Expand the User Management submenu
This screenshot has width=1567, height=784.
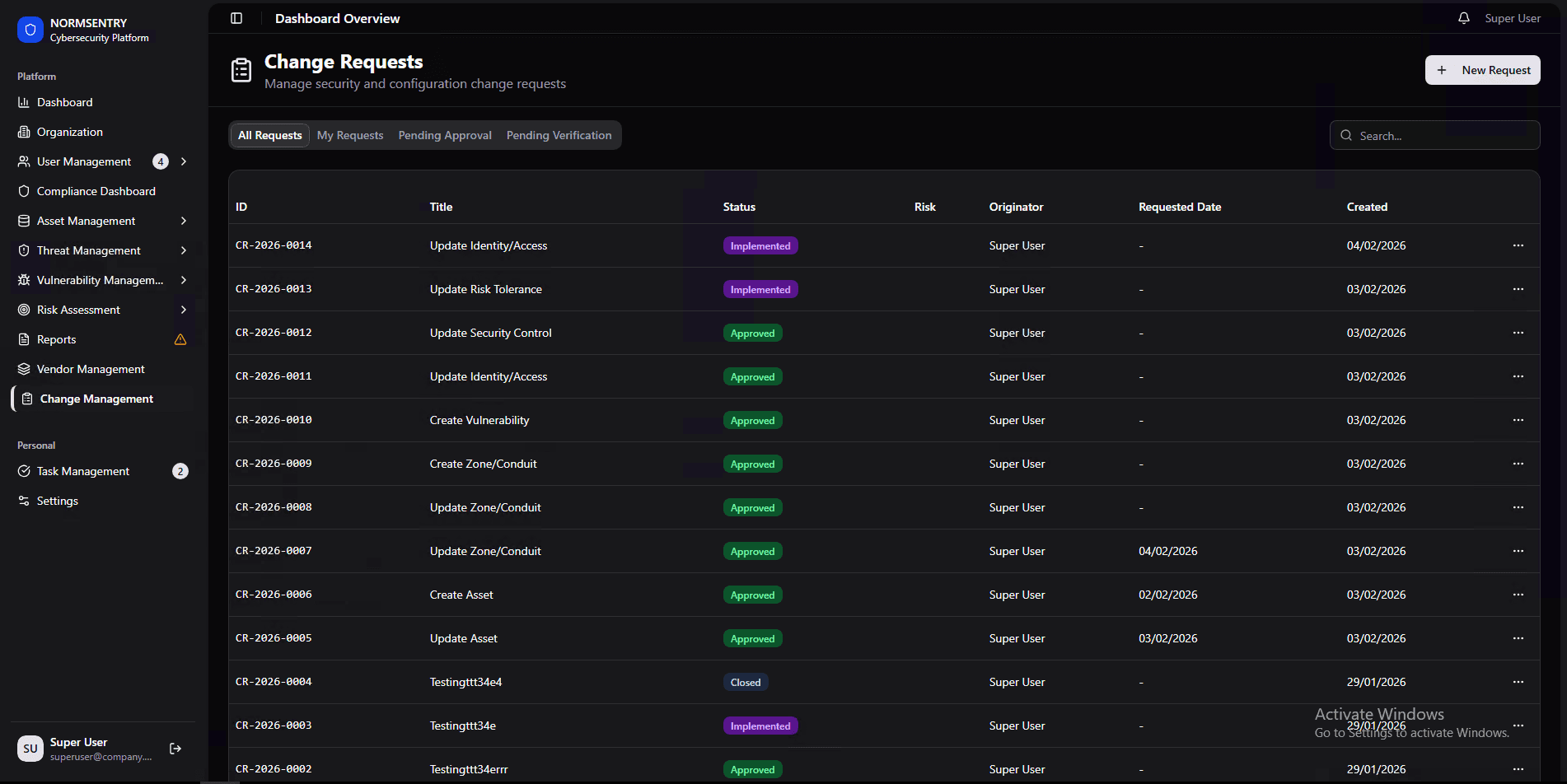pos(183,161)
